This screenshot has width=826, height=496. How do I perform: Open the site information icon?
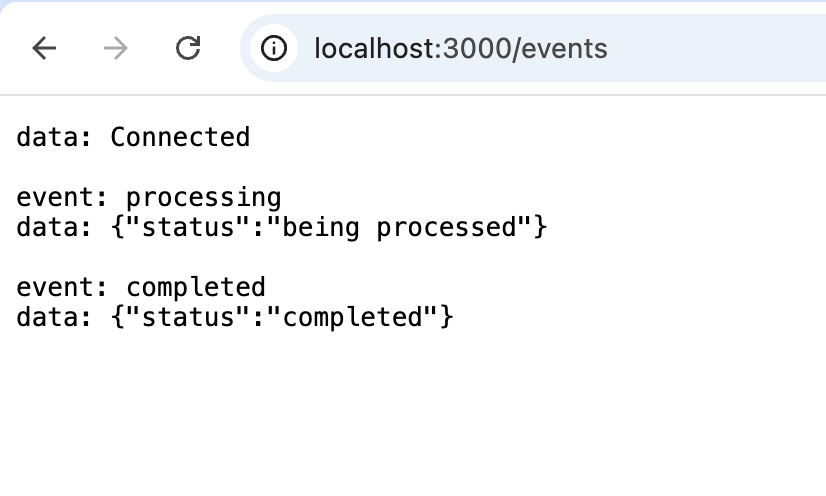tap(274, 48)
